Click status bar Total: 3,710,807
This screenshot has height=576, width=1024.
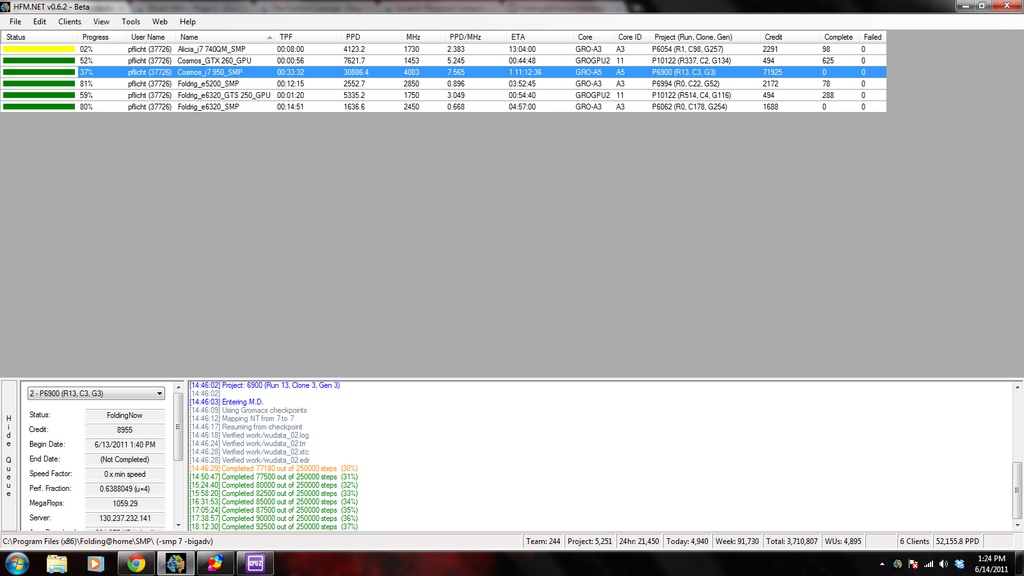click(792, 541)
